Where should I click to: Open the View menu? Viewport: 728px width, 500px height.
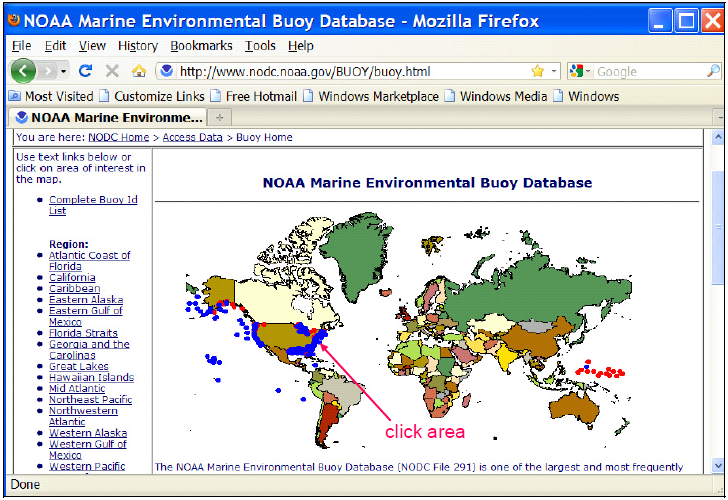pyautogui.click(x=92, y=45)
